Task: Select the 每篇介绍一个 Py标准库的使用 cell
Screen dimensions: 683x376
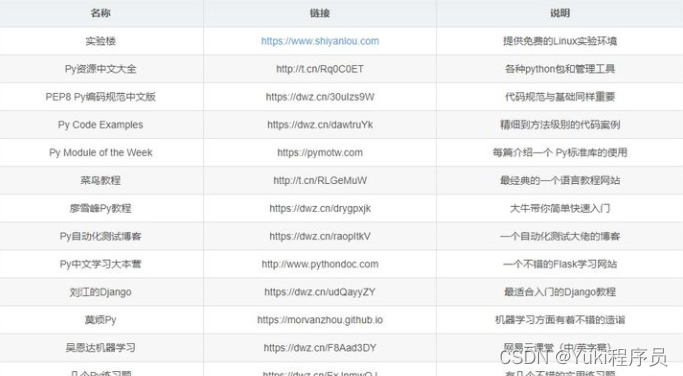Action: pyautogui.click(x=560, y=152)
